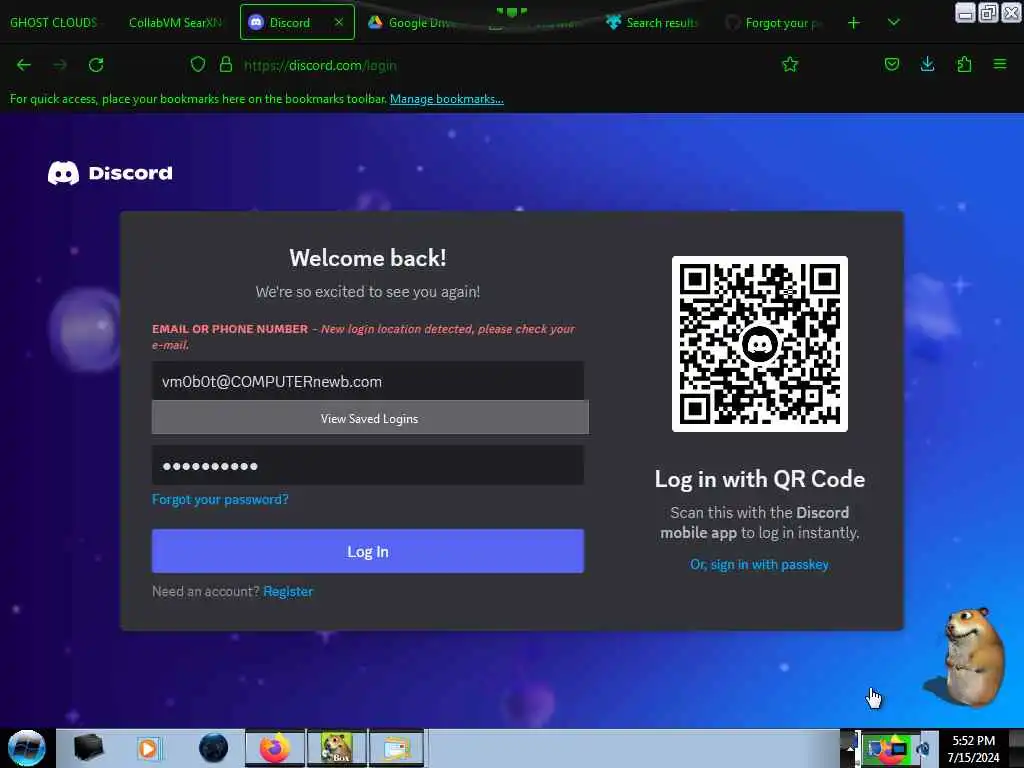The height and width of the screenshot is (768, 1024).
Task: Click the URL address bar
Action: 496,65
